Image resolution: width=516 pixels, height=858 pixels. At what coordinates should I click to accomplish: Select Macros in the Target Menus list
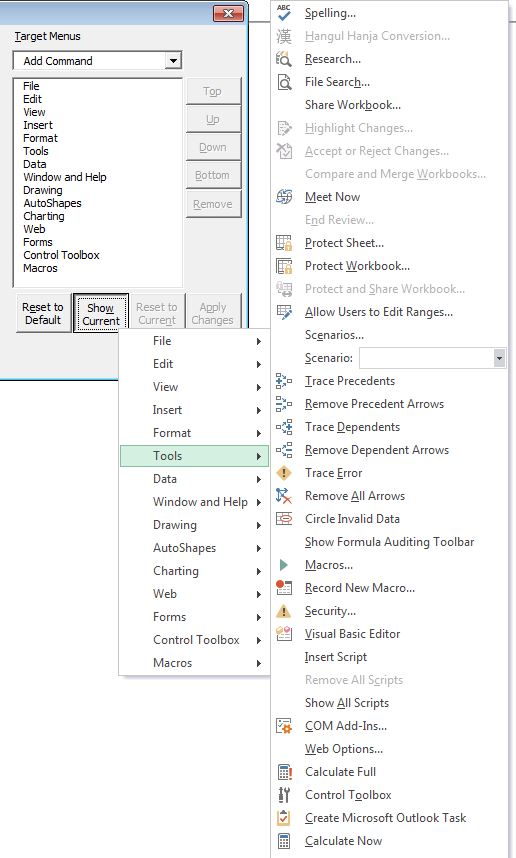[40, 268]
